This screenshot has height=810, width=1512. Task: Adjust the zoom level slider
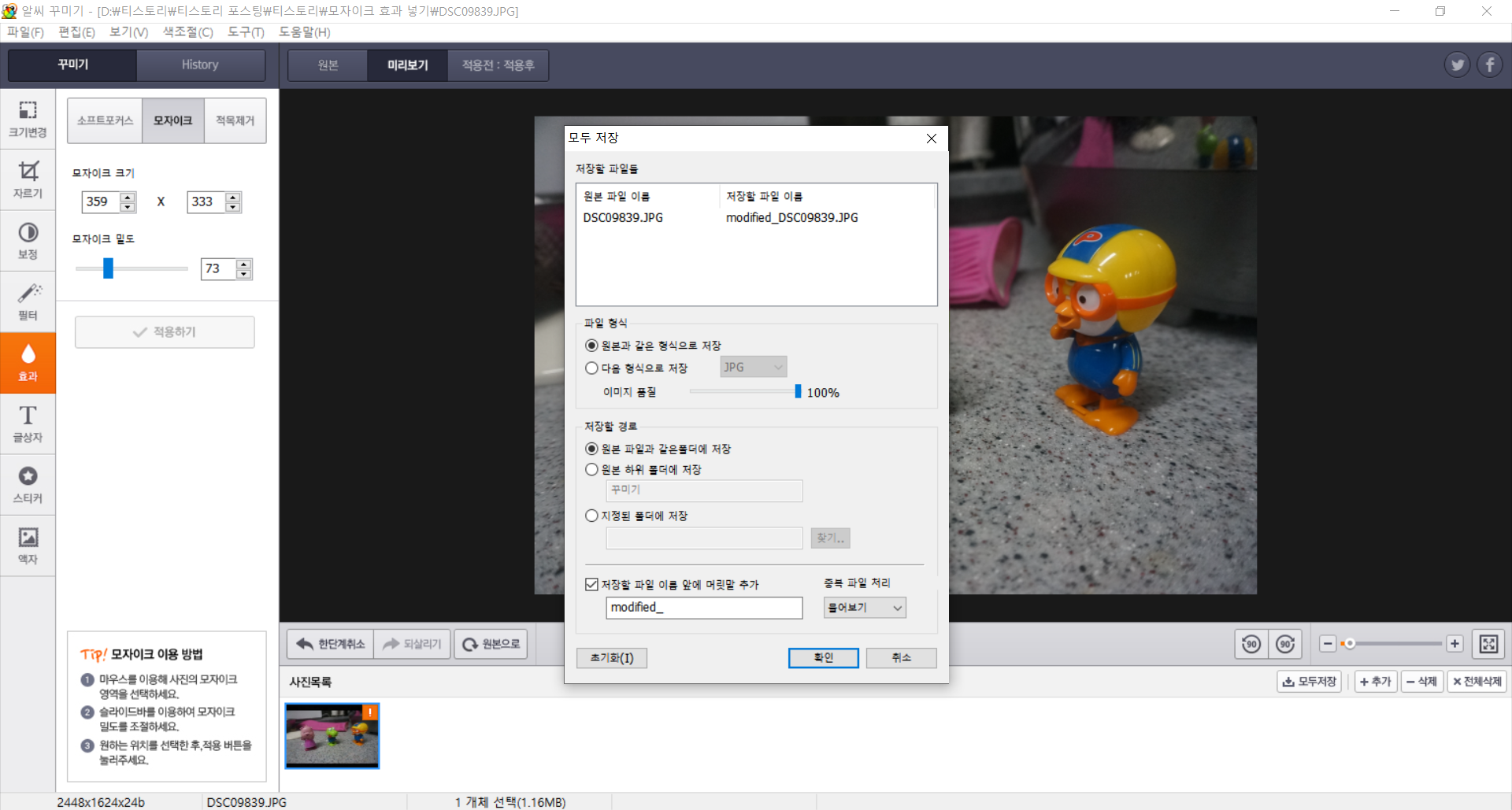coord(1349,644)
